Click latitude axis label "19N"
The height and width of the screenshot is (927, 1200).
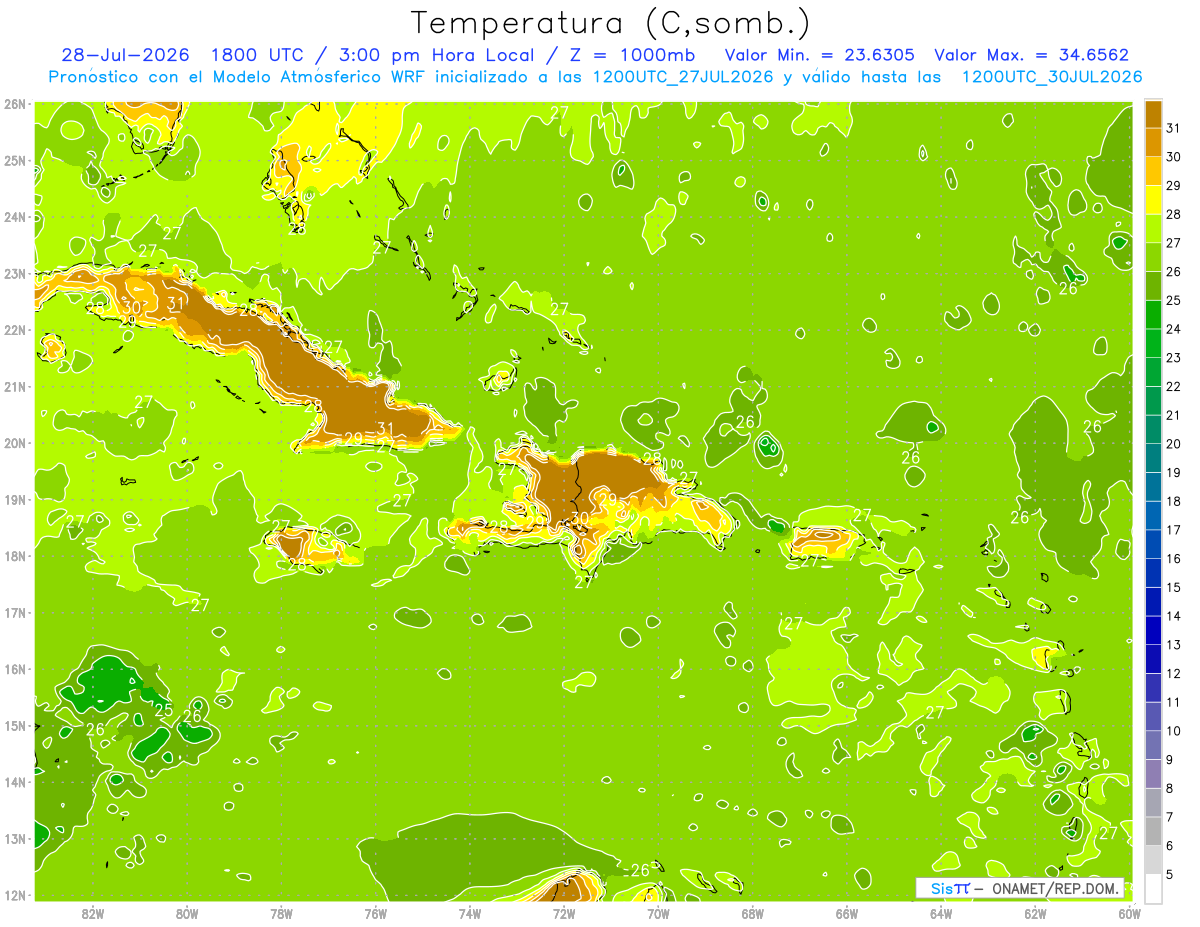pos(15,500)
